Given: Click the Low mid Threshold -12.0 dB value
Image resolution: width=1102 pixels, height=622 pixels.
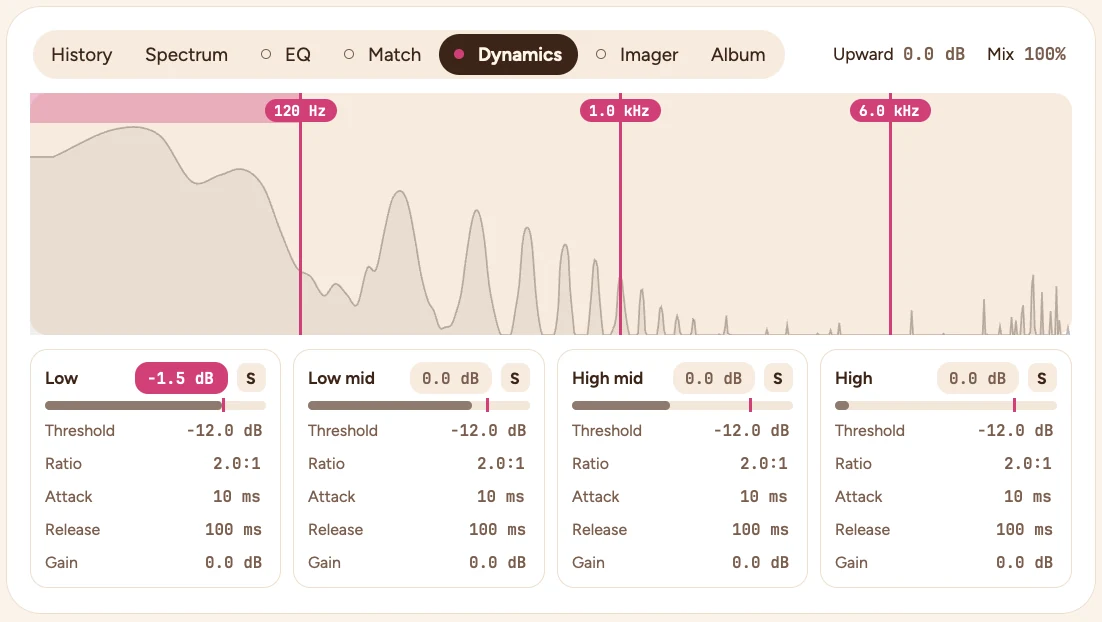Looking at the screenshot, I should (x=488, y=430).
